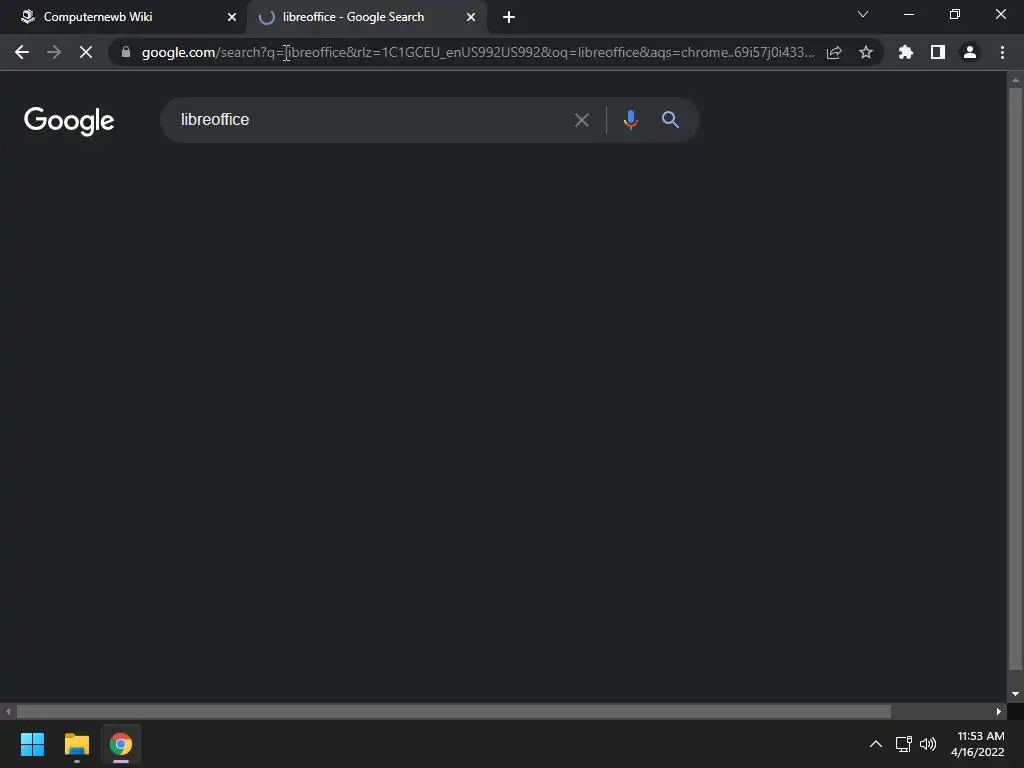Open File Explorer from taskbar
Image resolution: width=1024 pixels, height=768 pixels.
pyautogui.click(x=76, y=744)
